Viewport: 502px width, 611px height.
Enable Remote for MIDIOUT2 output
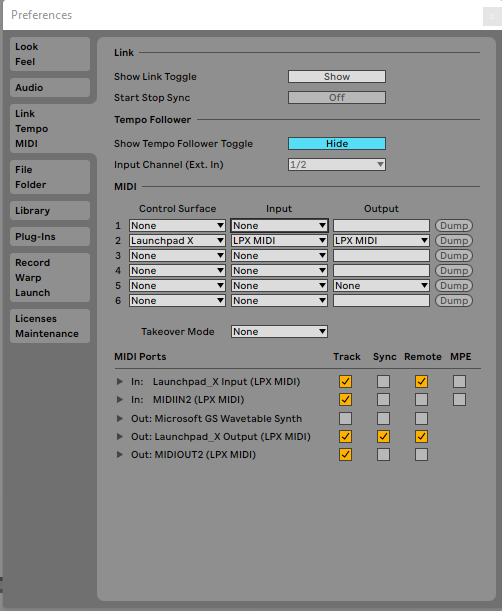pos(421,454)
